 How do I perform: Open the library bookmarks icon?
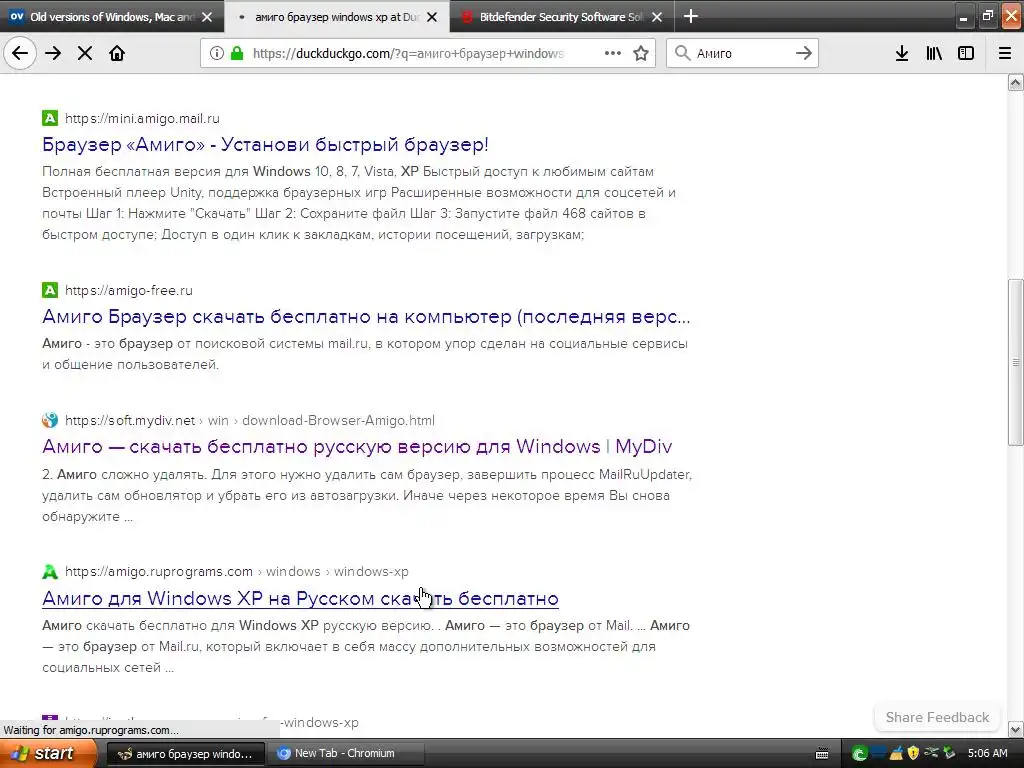click(934, 54)
